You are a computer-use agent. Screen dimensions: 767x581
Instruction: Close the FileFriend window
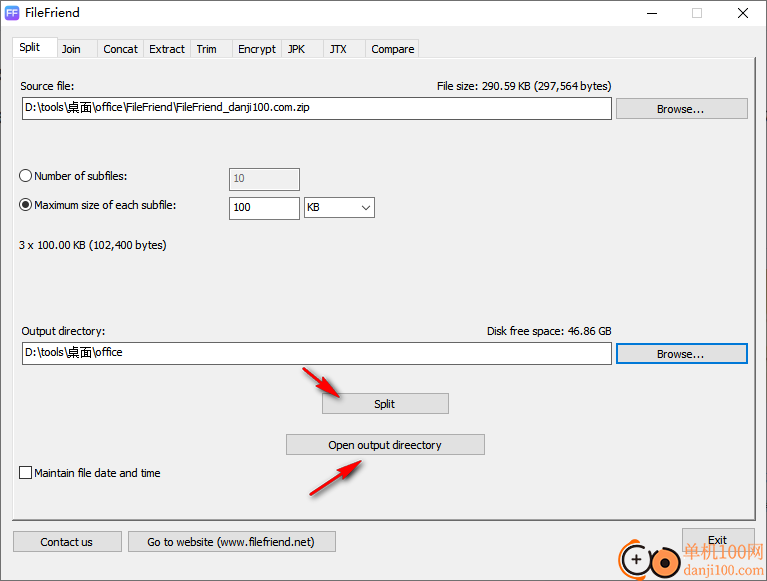(743, 13)
